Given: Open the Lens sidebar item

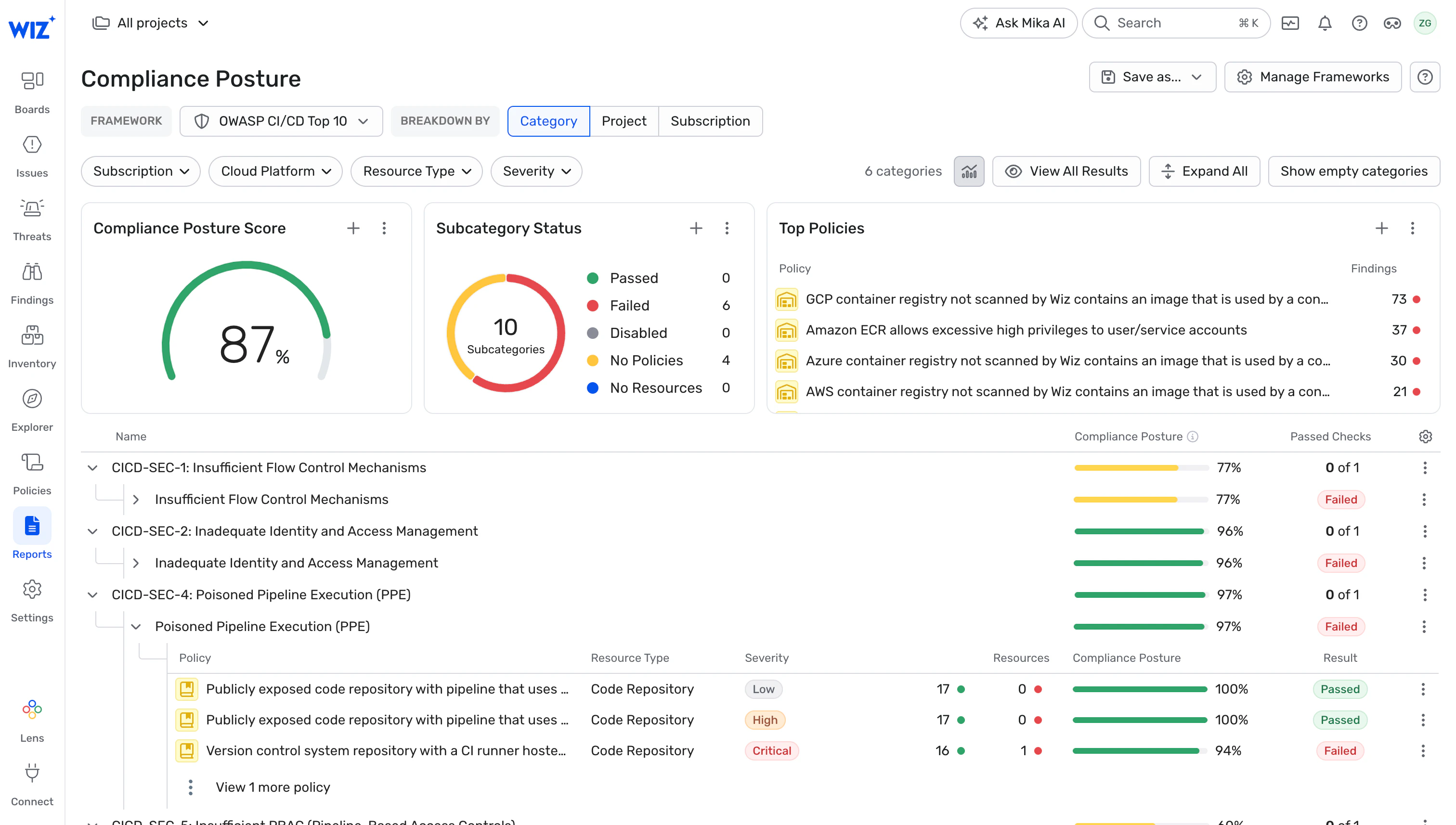Looking at the screenshot, I should [32, 720].
